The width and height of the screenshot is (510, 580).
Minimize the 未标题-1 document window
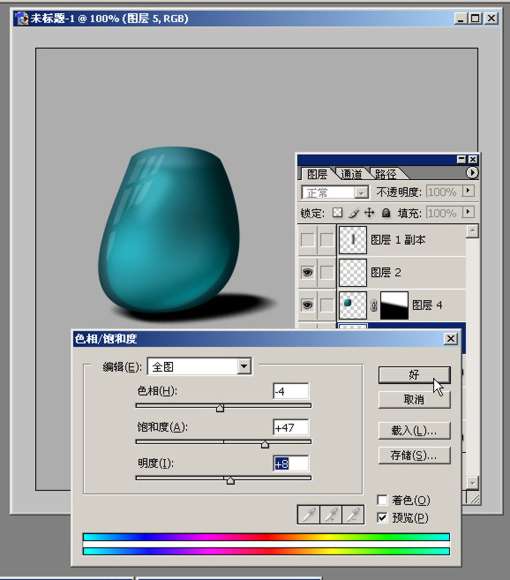click(460, 18)
